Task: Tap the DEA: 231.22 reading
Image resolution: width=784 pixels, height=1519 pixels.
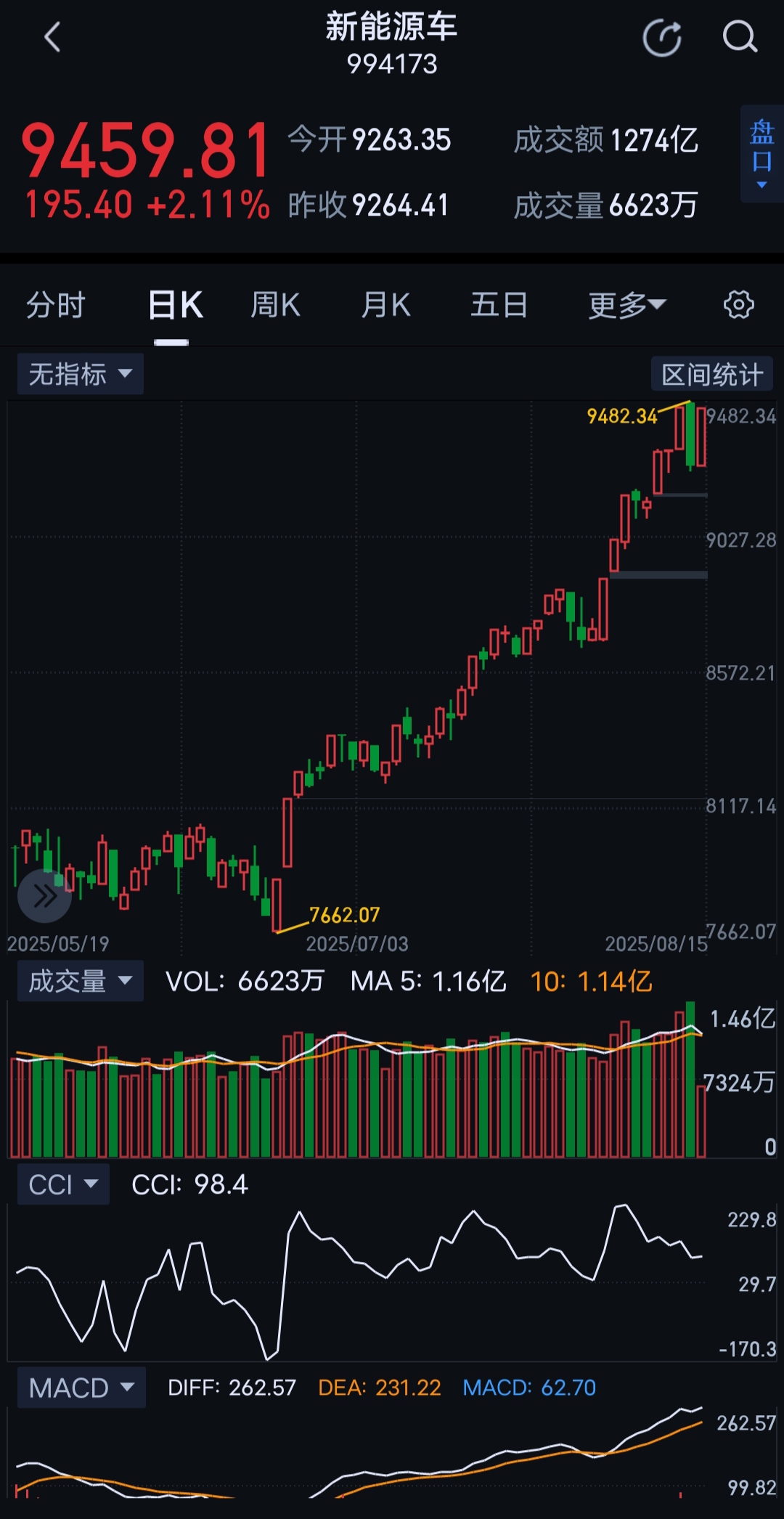Action: pos(380,1388)
